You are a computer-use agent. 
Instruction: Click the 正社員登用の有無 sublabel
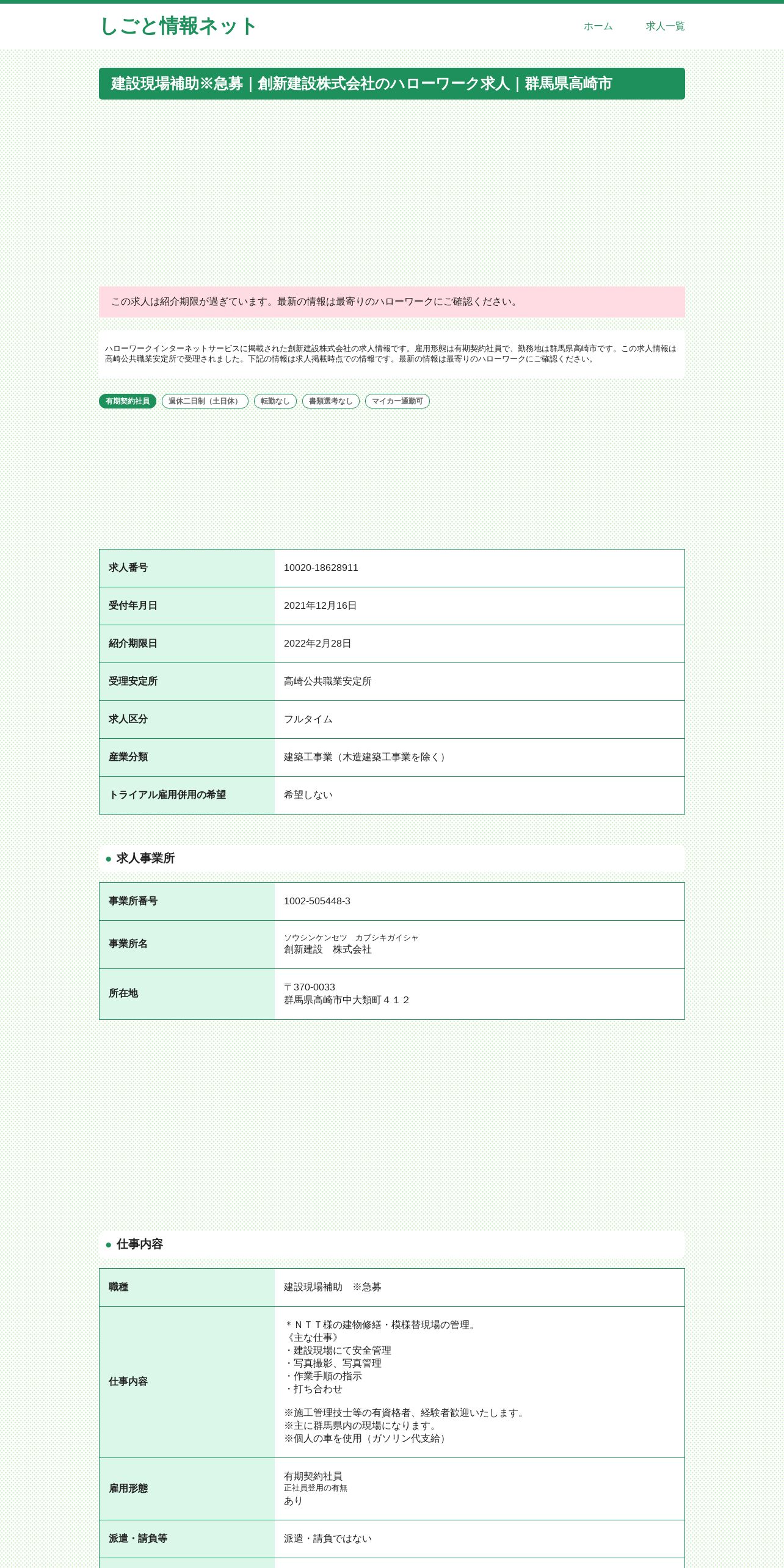pos(316,1488)
